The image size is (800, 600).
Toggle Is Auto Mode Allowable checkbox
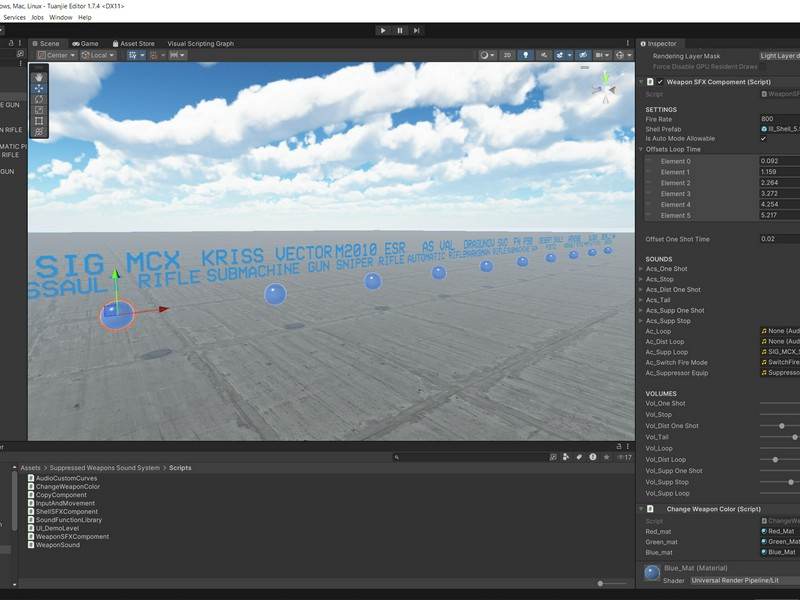point(763,138)
